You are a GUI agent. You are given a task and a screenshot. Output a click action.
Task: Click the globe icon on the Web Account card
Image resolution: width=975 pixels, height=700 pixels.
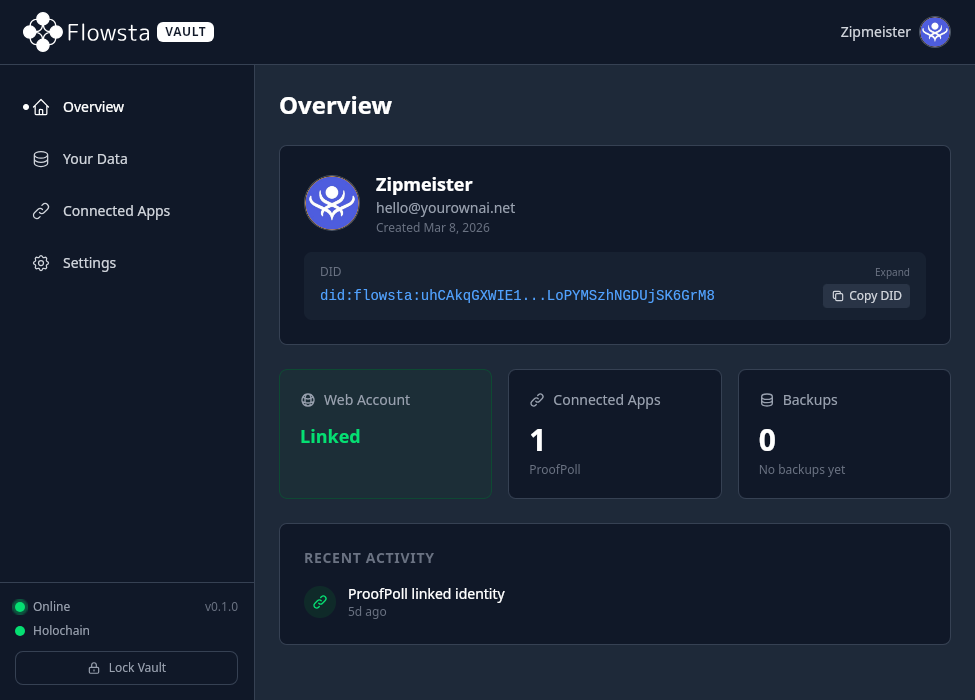point(308,400)
